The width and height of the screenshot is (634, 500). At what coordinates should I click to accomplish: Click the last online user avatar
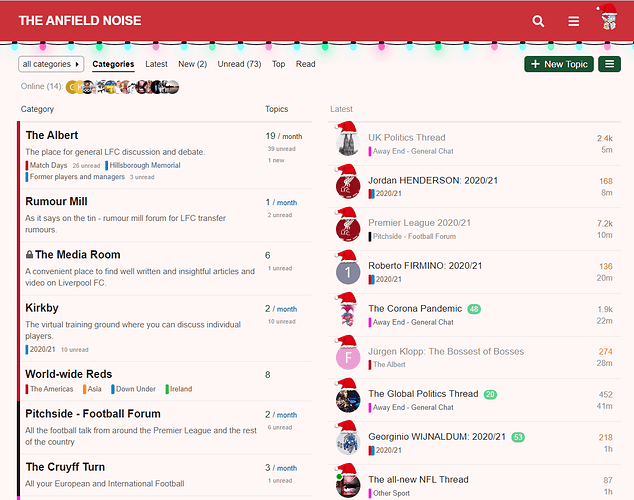coord(173,87)
